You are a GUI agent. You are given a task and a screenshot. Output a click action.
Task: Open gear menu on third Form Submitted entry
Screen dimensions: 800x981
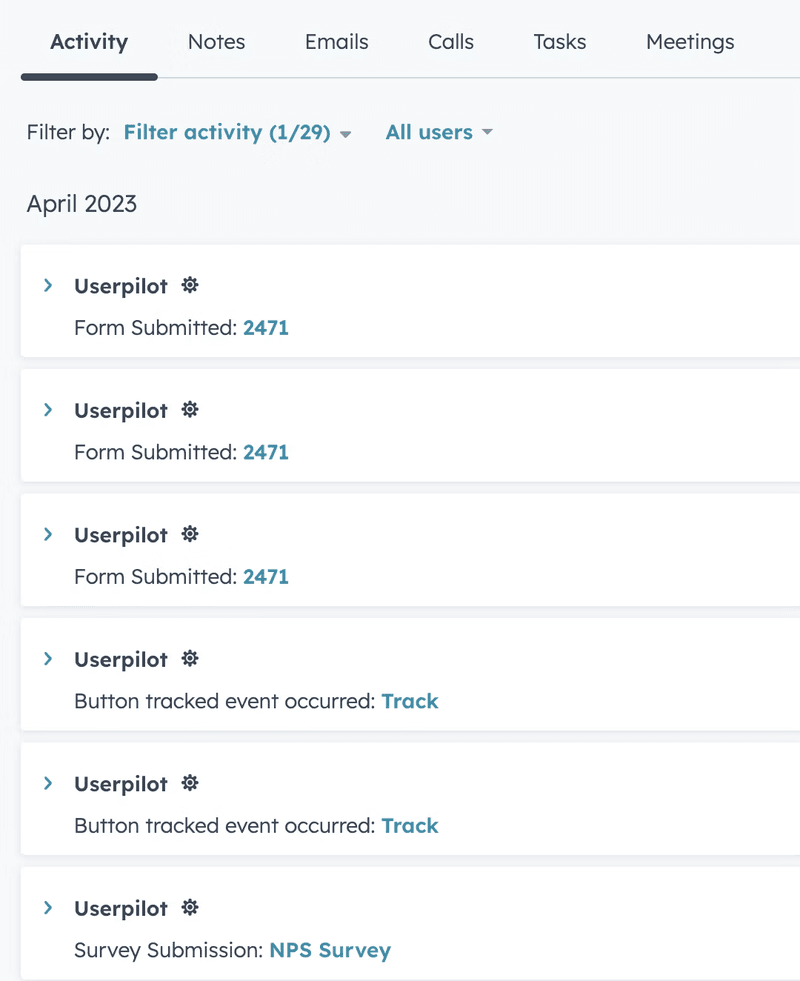[189, 534]
